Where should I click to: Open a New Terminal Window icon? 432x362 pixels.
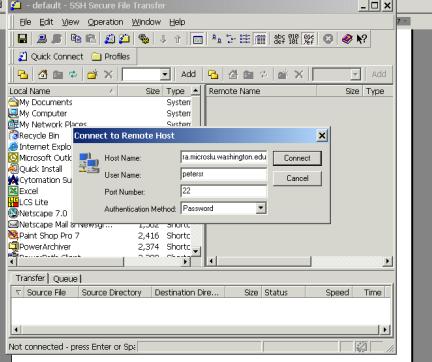110,39
